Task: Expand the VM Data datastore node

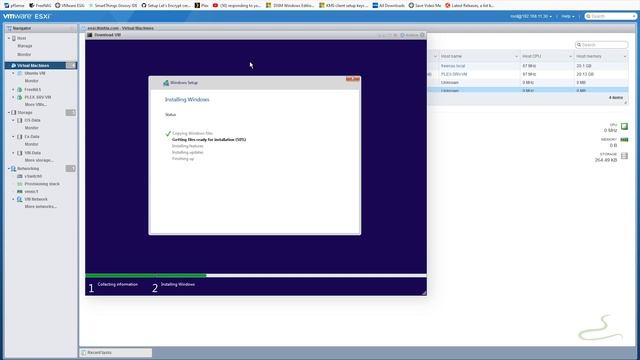Action: point(13,153)
